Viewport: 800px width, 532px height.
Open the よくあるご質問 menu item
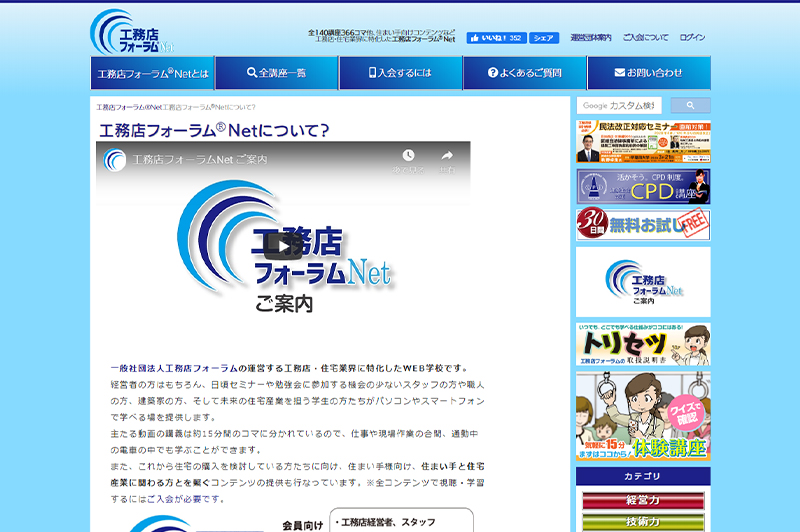pyautogui.click(x=524, y=73)
